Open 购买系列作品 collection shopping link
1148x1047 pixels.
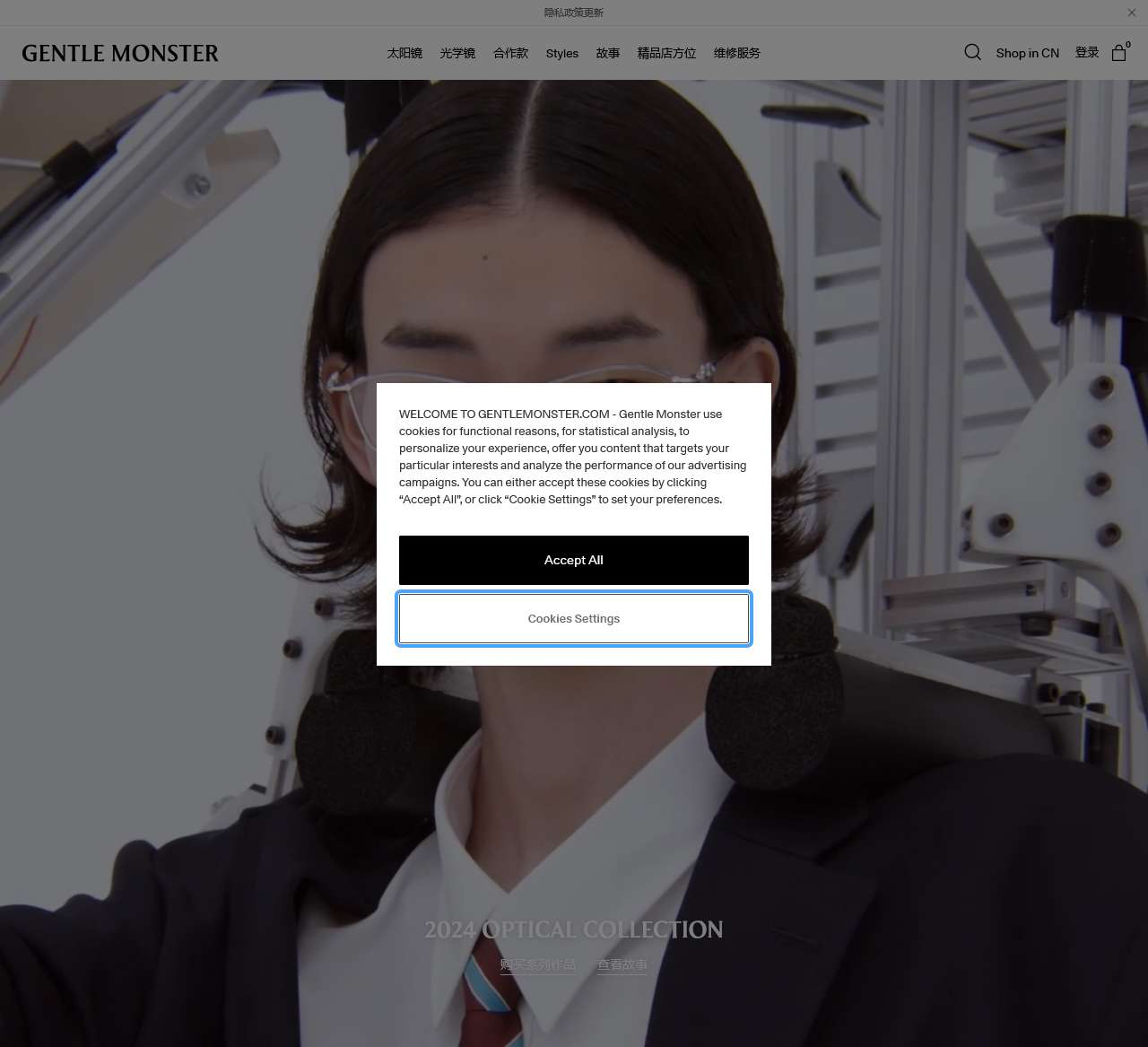point(538,964)
